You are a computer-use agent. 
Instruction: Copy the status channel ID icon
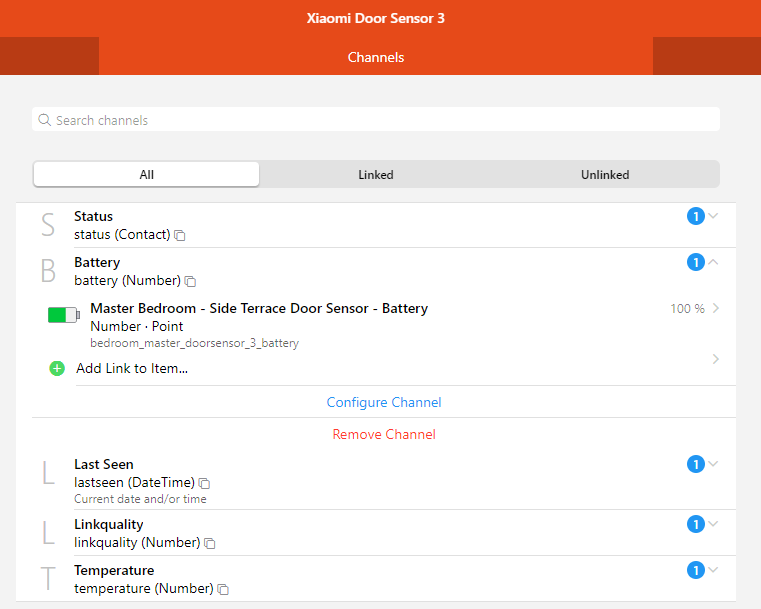coord(180,236)
